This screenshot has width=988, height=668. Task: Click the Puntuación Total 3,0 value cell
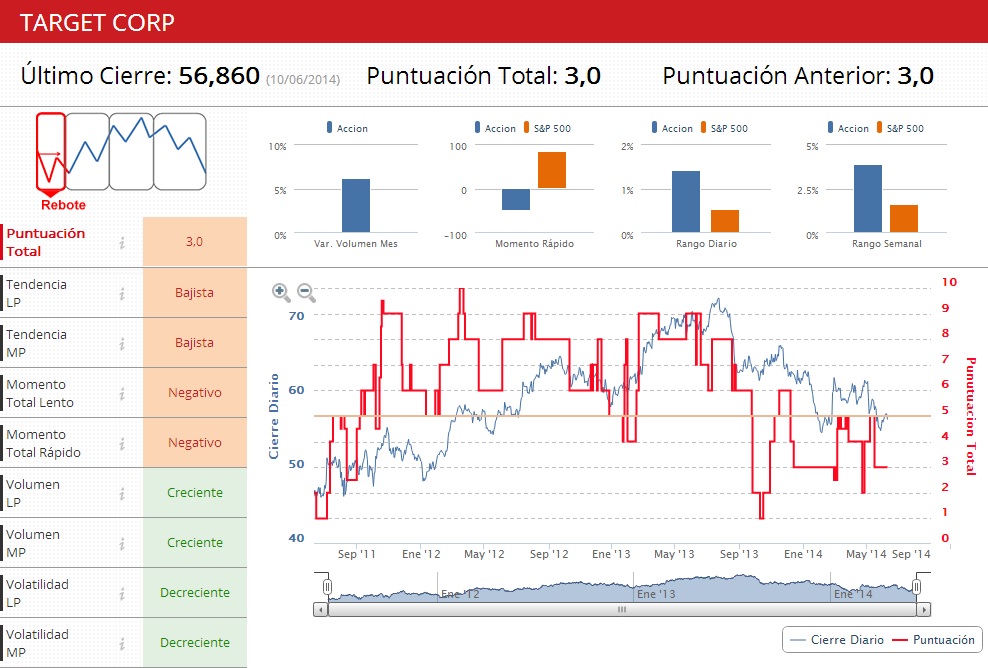point(195,242)
